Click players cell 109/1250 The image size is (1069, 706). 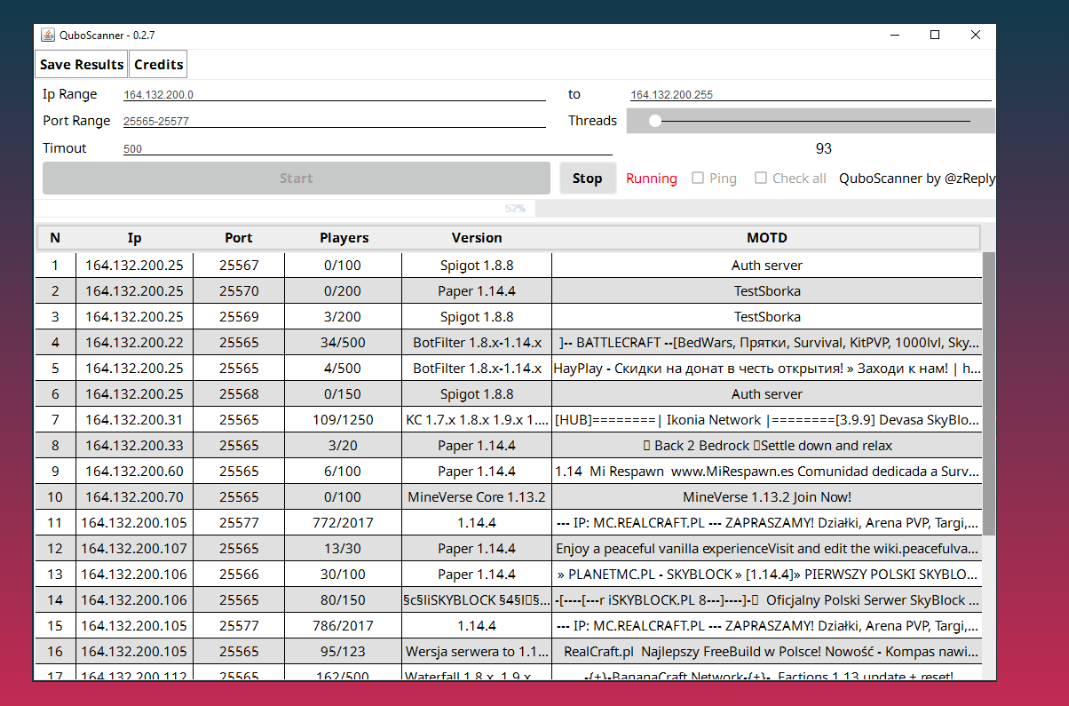click(x=343, y=420)
